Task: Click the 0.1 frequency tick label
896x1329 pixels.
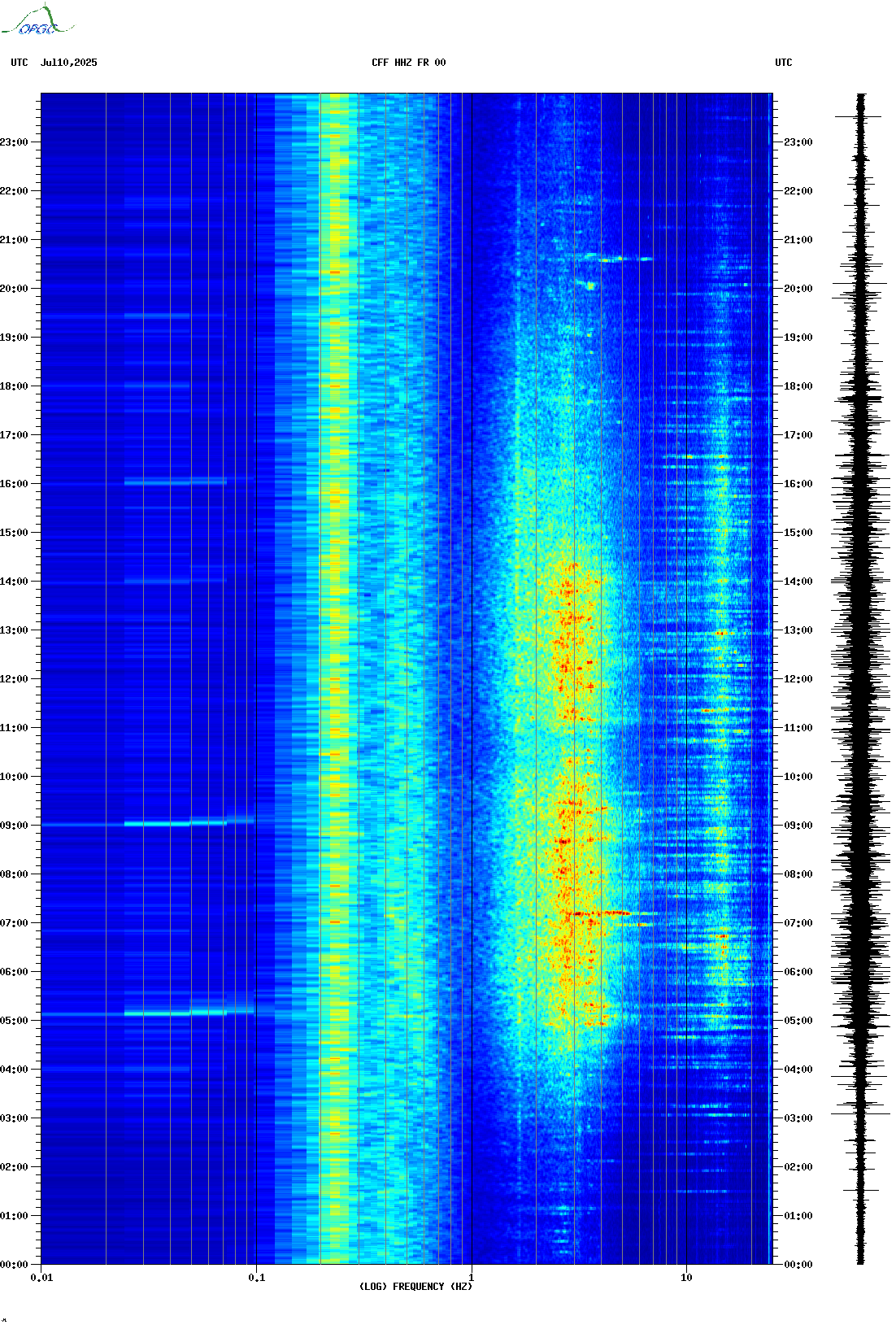Action: (256, 1278)
